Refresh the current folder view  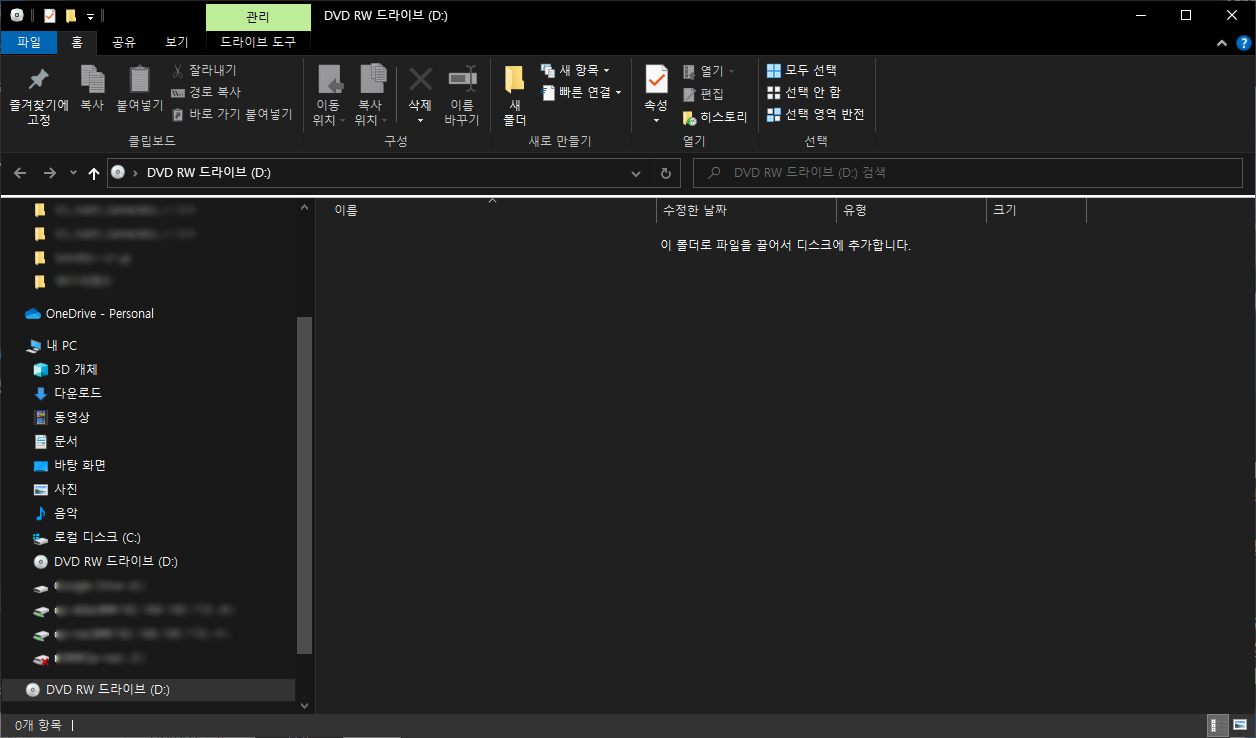click(x=666, y=173)
